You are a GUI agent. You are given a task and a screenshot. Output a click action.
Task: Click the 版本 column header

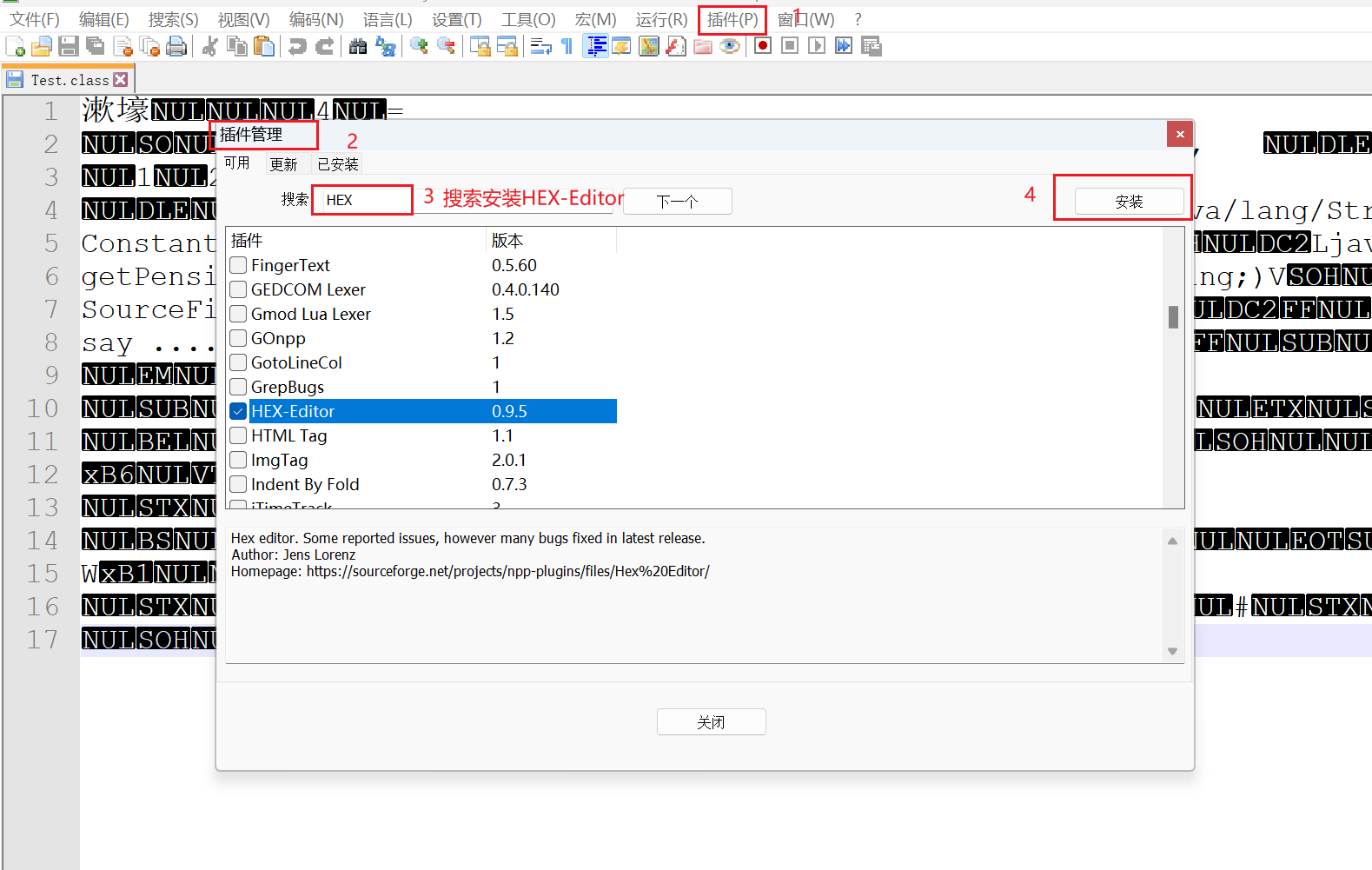point(551,240)
